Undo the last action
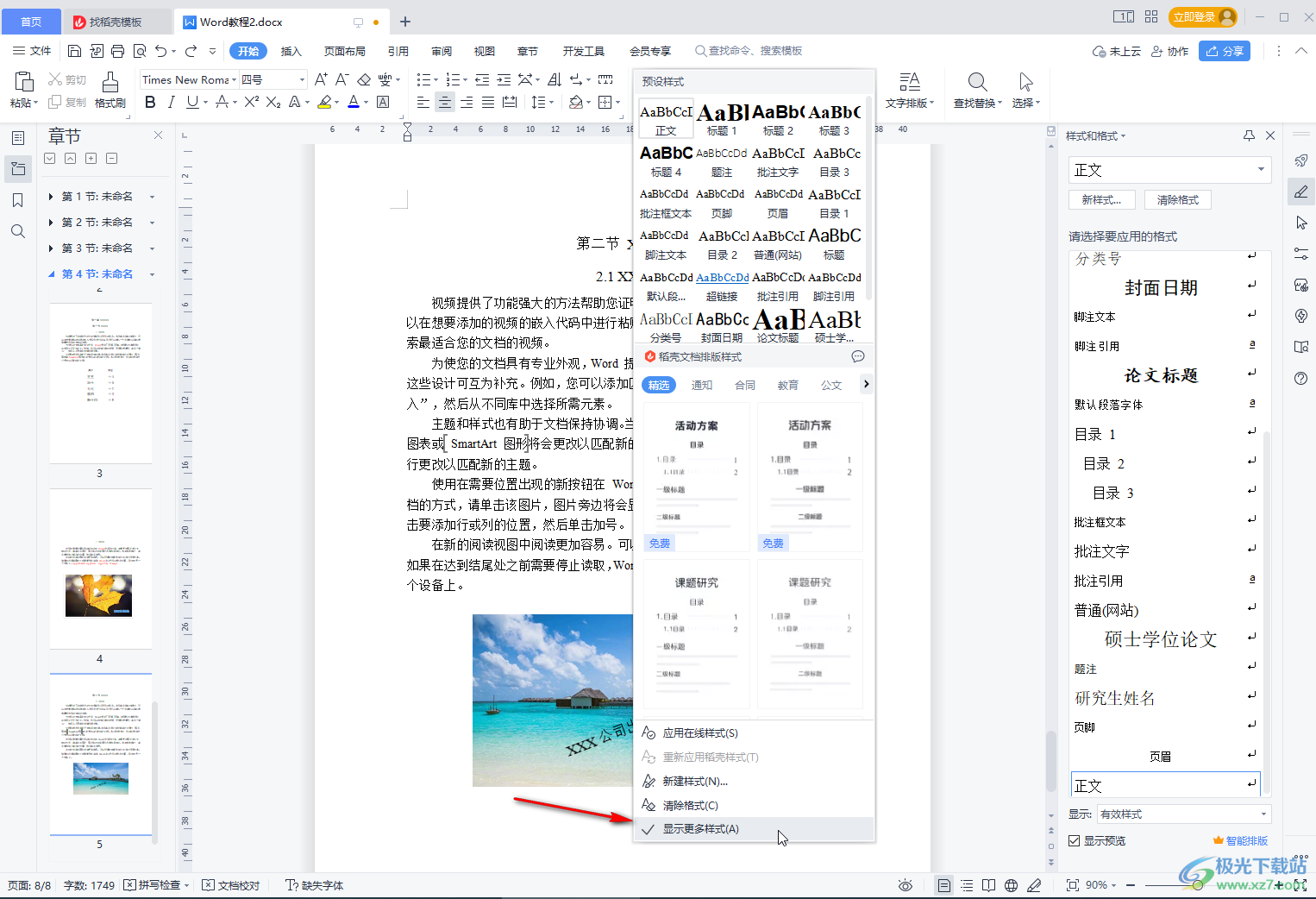Viewport: 1316px width, 899px height. [x=161, y=51]
